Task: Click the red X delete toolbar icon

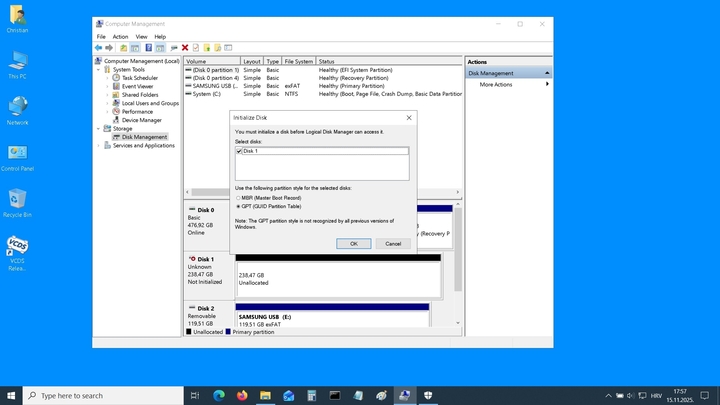Action: point(185,47)
